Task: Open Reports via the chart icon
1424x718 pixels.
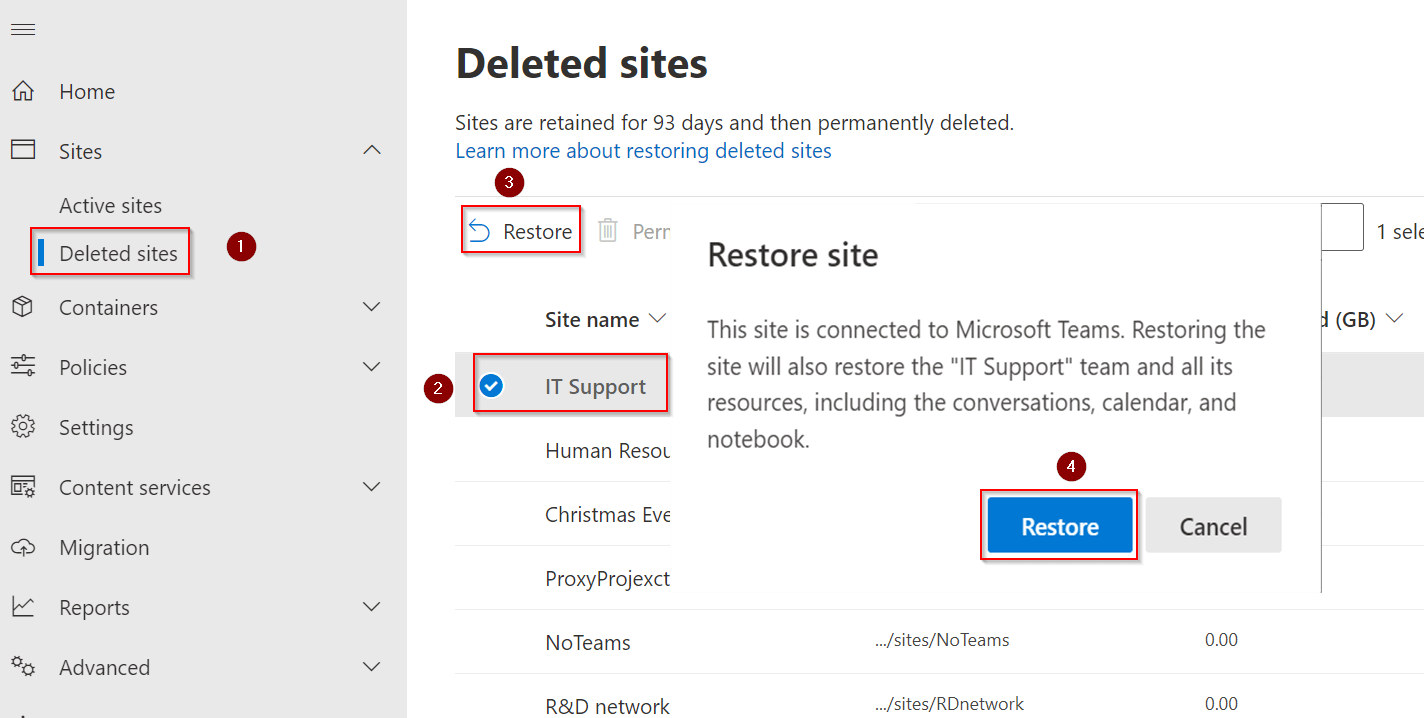Action: pyautogui.click(x=24, y=607)
